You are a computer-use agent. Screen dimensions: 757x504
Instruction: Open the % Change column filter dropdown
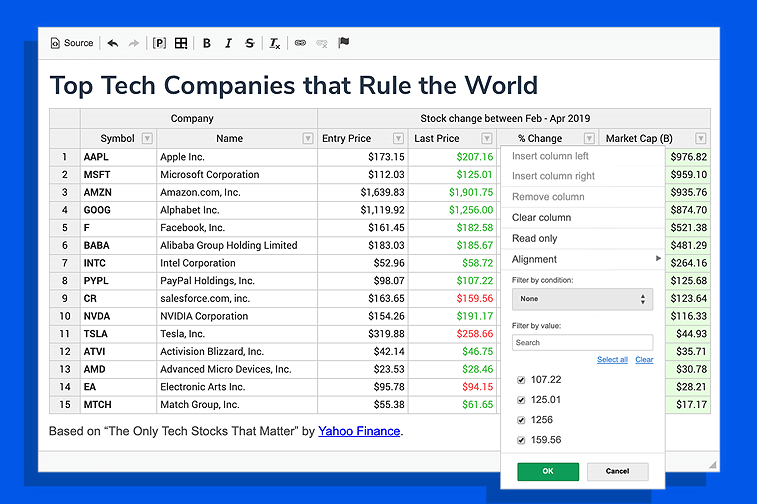click(589, 139)
